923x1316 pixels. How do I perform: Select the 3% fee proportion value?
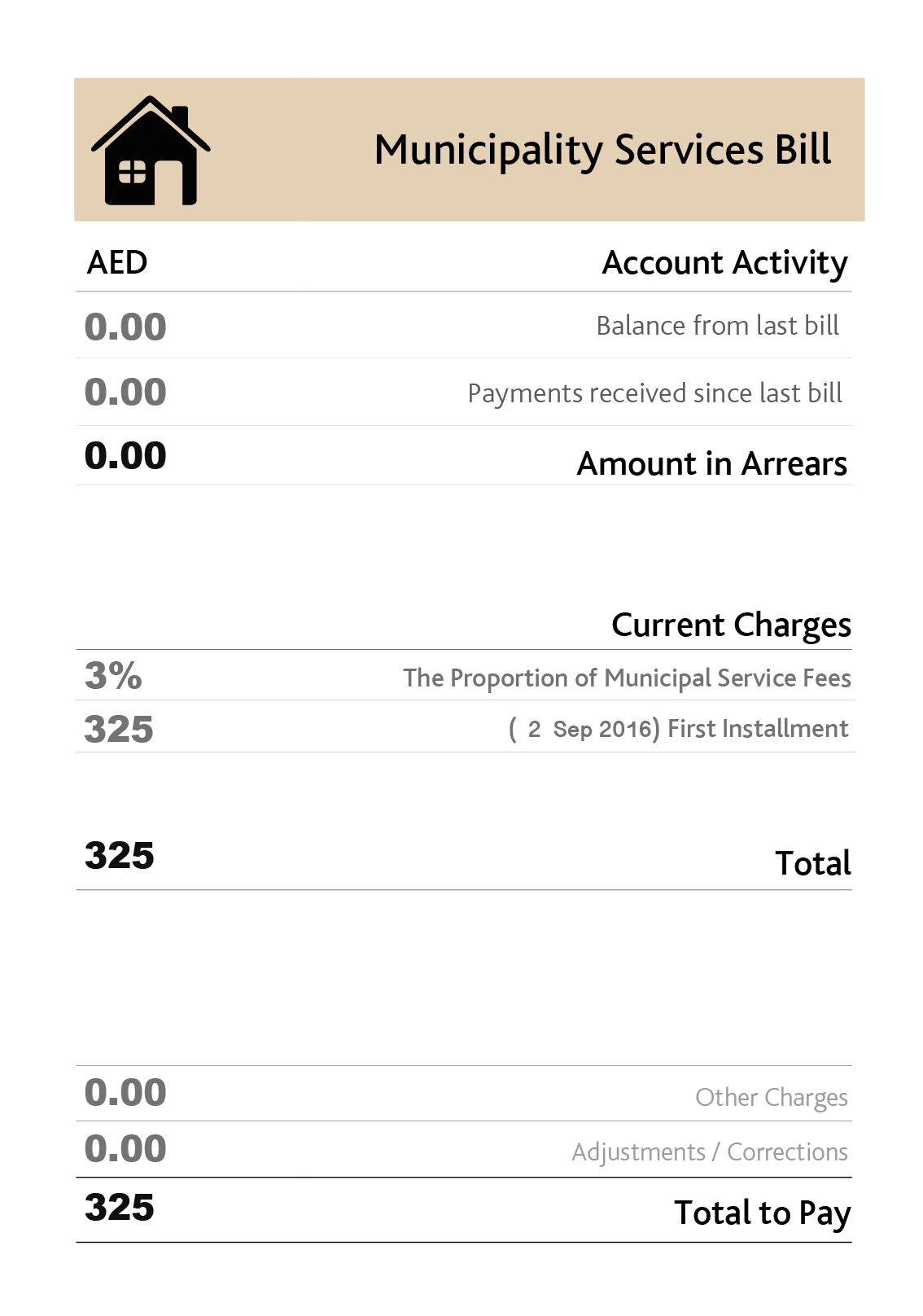(x=113, y=675)
